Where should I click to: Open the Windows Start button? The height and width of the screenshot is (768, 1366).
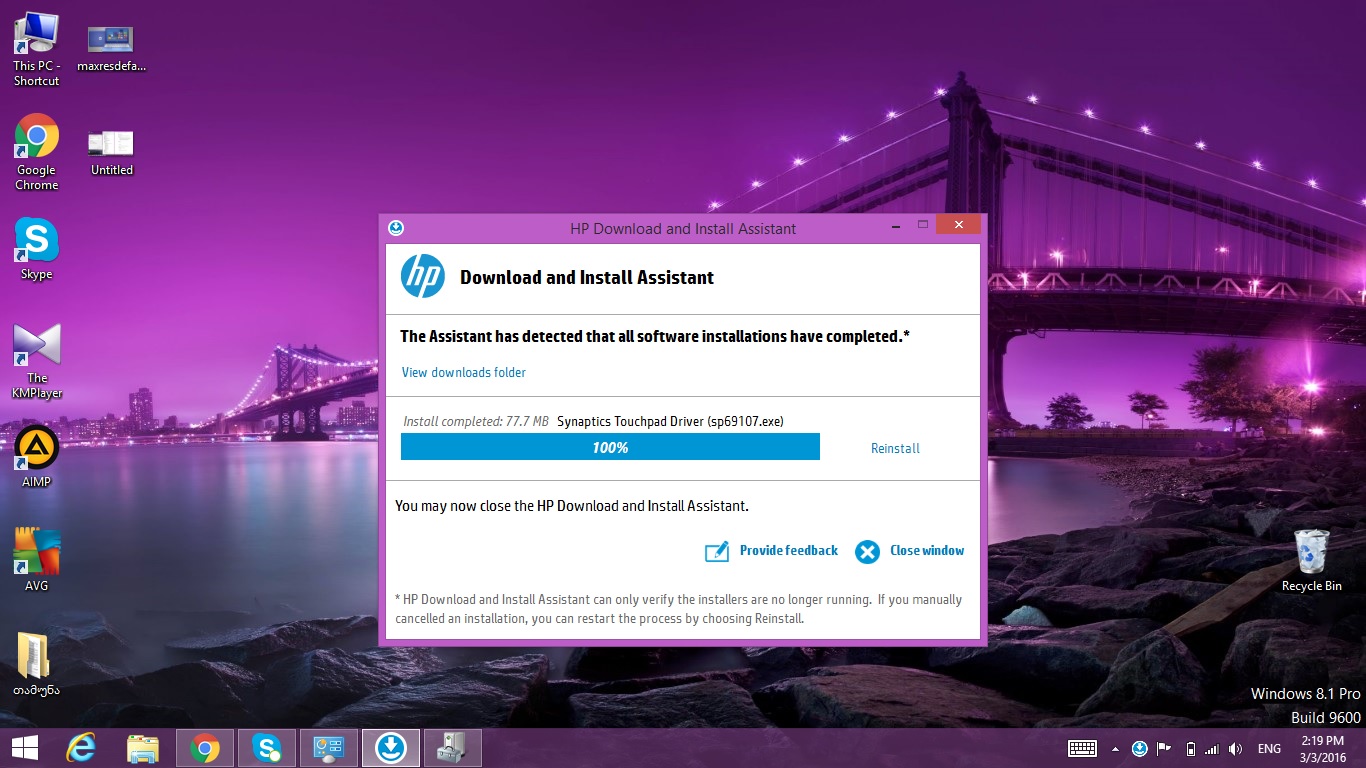coord(25,748)
